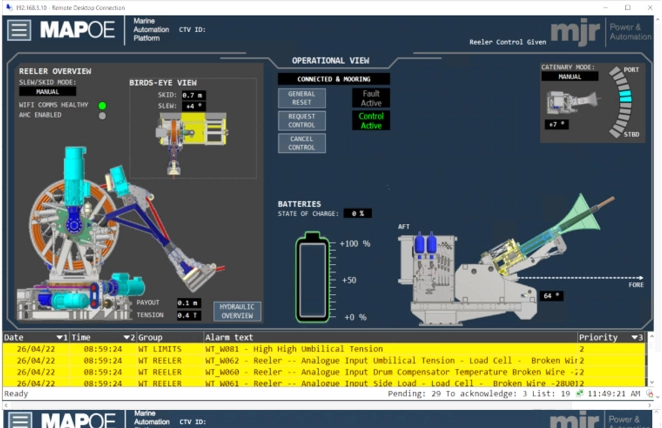The width and height of the screenshot is (662, 428).
Task: Click the alarm icon at the status bar end
Action: tap(649, 393)
